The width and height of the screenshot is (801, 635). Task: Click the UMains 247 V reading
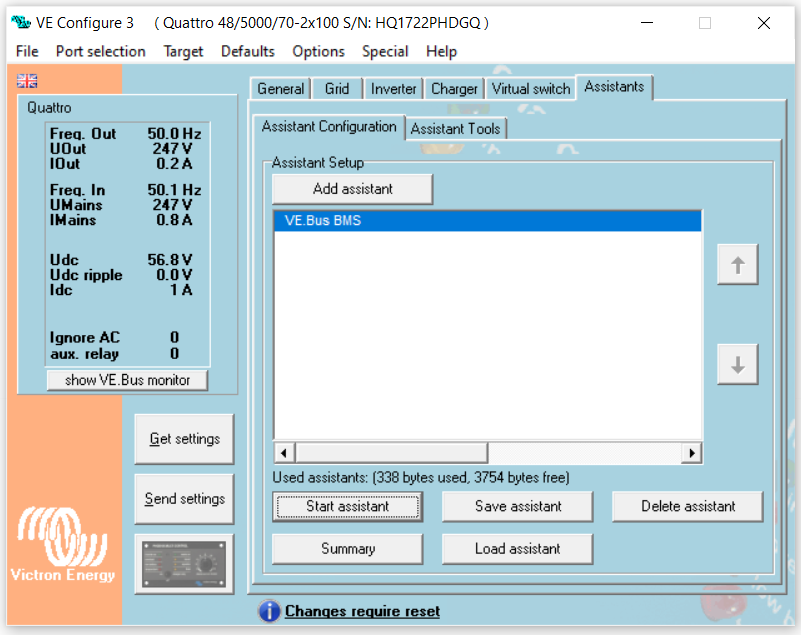point(121,205)
